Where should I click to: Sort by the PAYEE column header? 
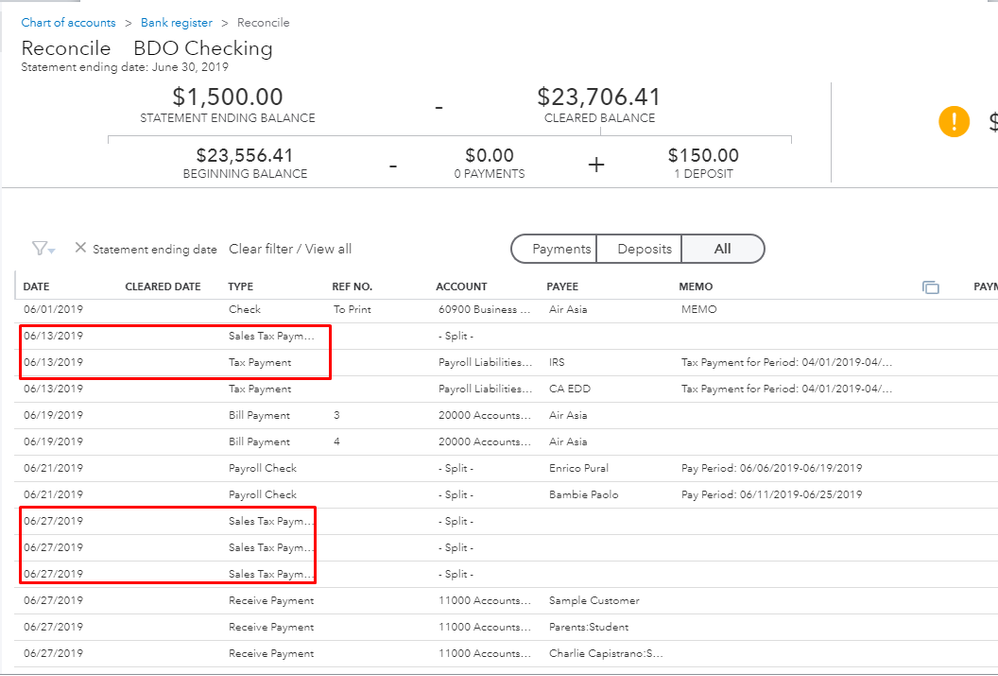tap(562, 287)
